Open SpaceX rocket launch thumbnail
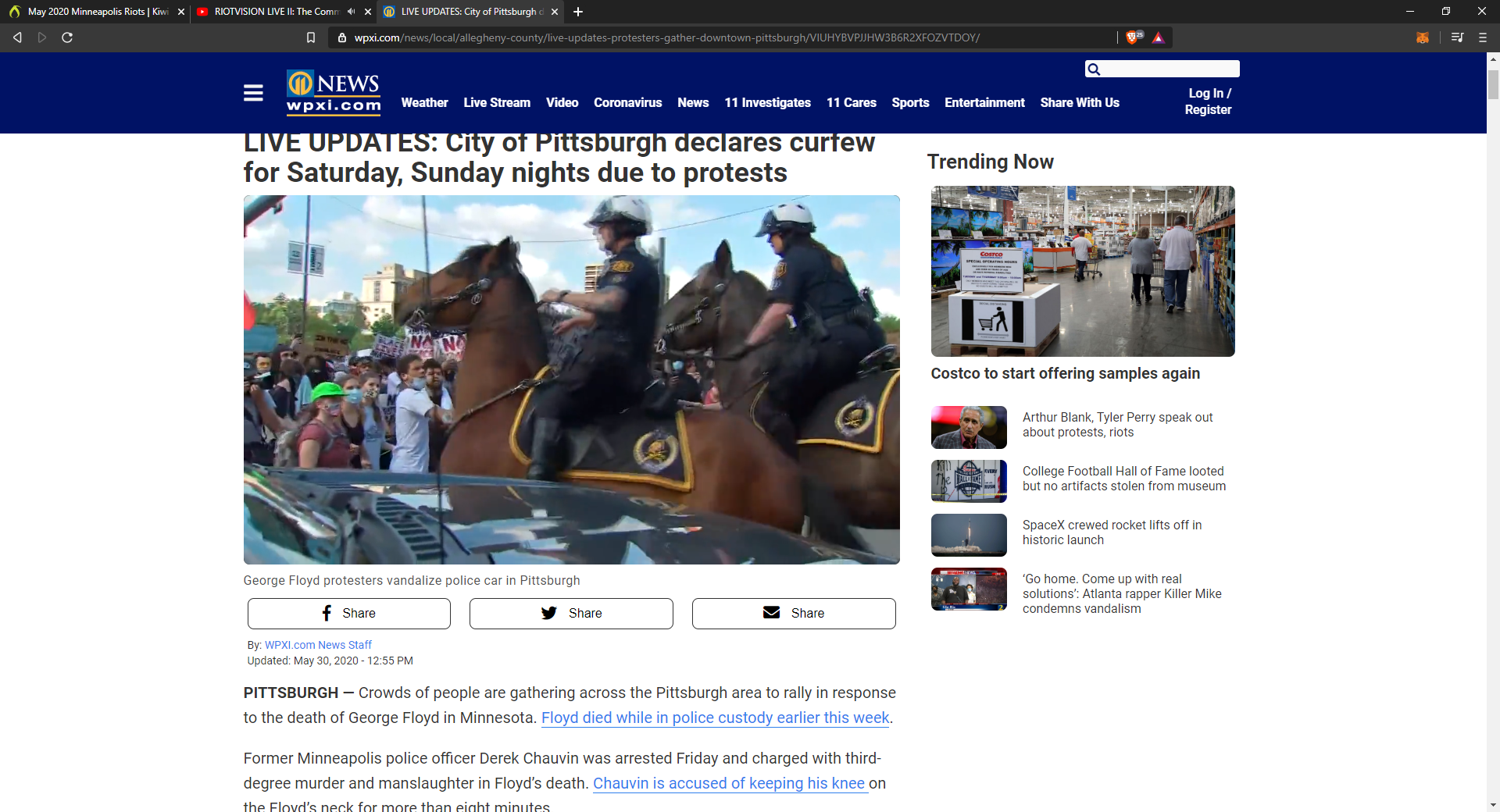The height and width of the screenshot is (812, 1500). click(969, 535)
